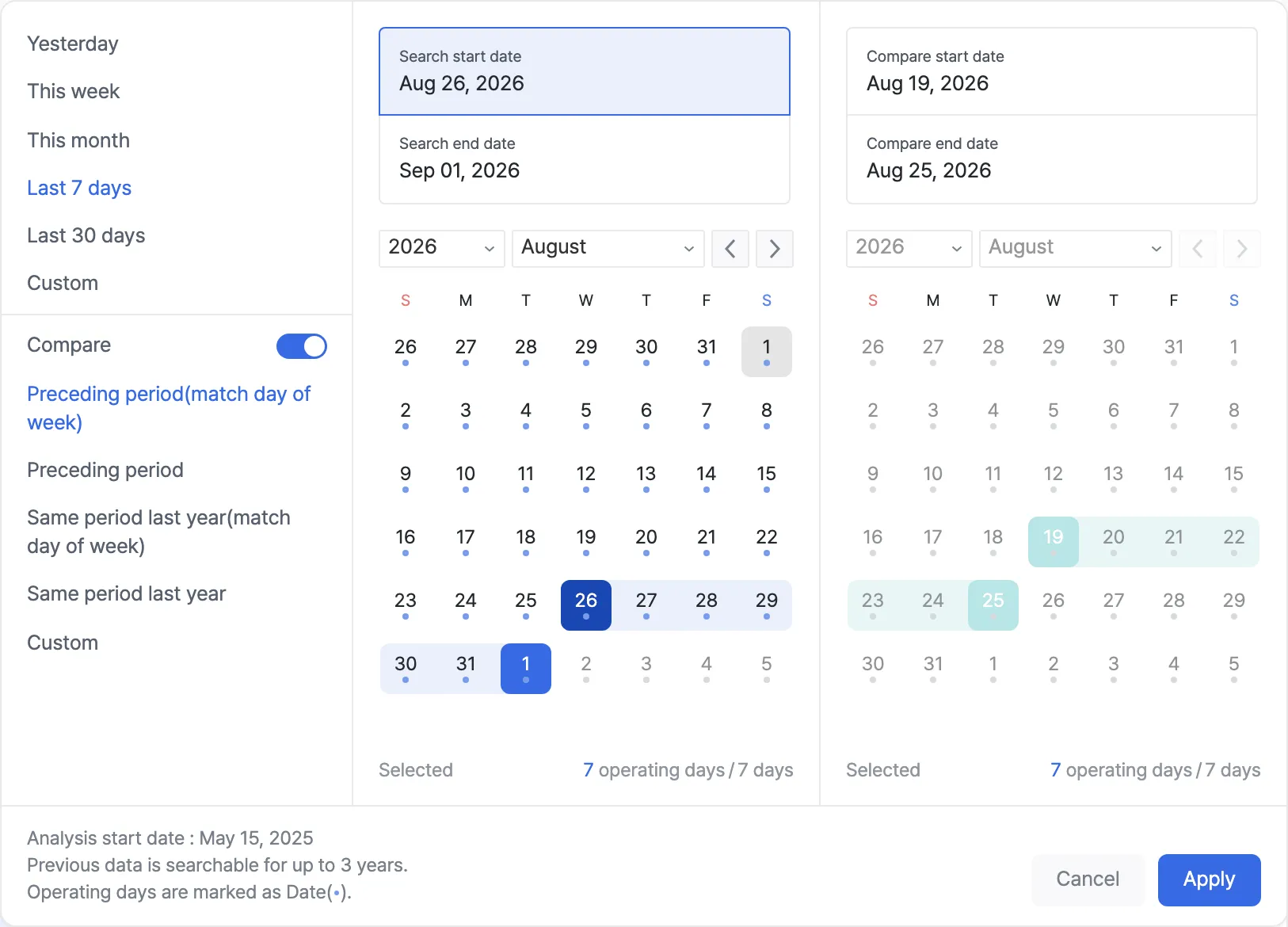This screenshot has width=1288, height=927.
Task: Turn off the Compare switch
Action: (x=302, y=346)
